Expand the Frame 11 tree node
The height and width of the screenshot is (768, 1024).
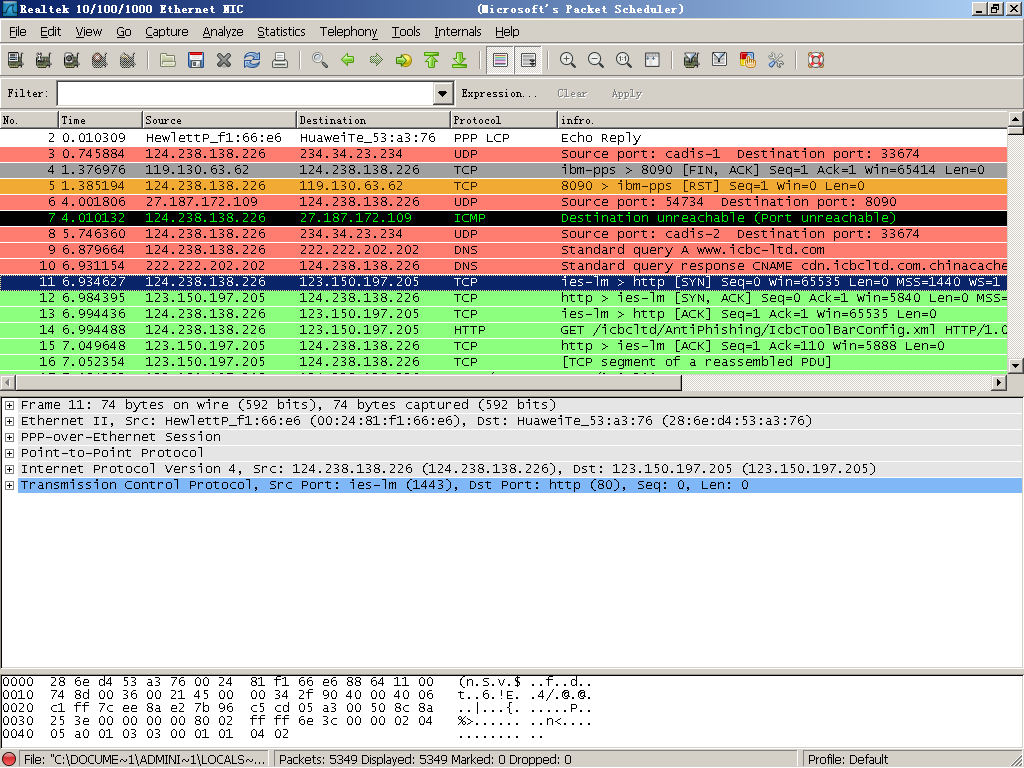tap(9, 405)
